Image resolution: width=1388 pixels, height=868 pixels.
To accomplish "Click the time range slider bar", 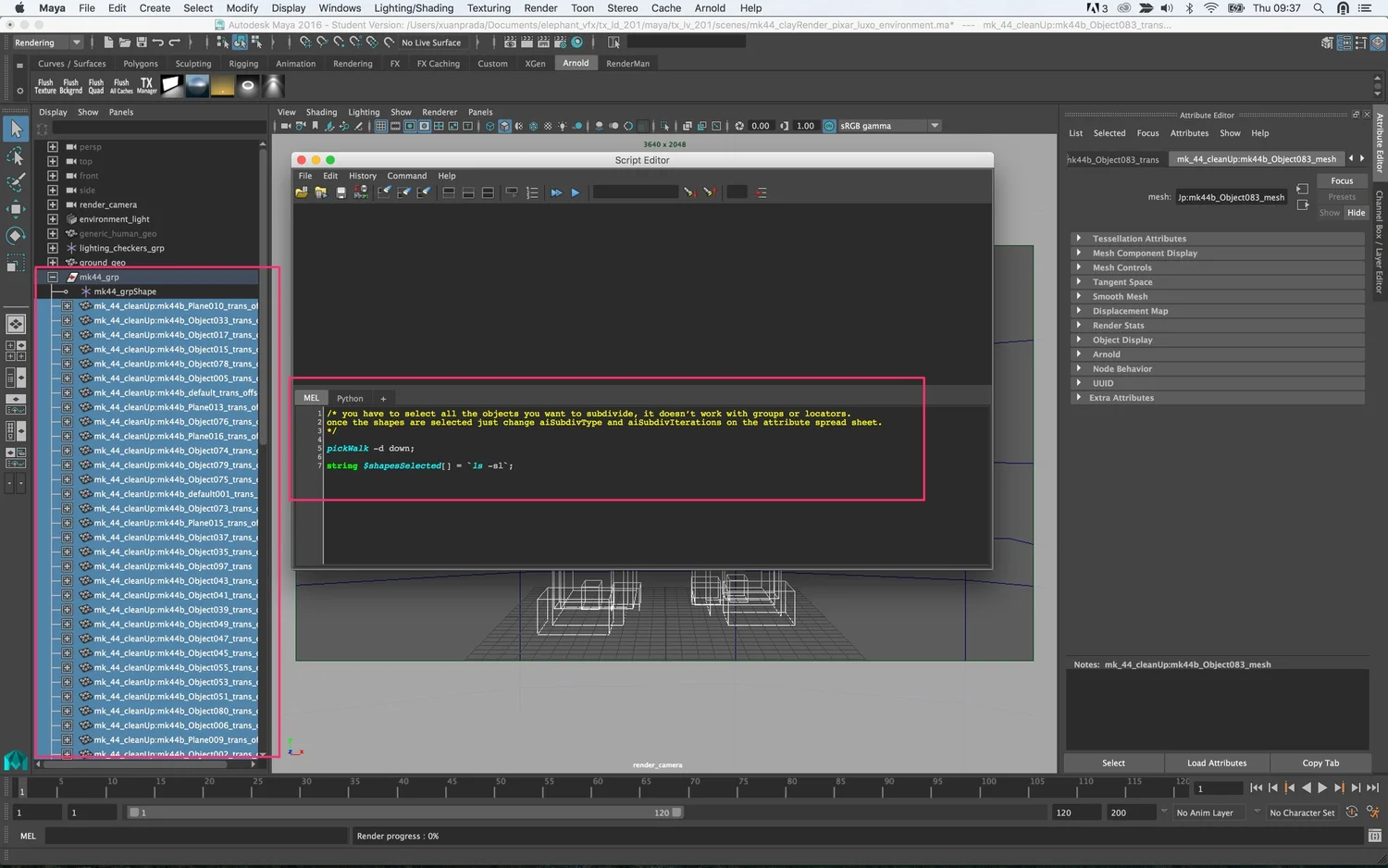I will 405,812.
